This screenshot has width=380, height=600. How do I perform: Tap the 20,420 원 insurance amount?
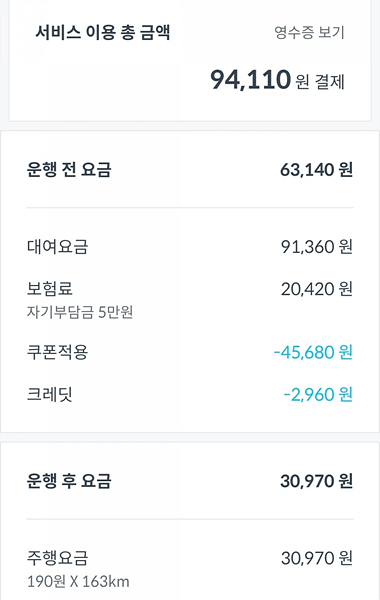coord(316,289)
